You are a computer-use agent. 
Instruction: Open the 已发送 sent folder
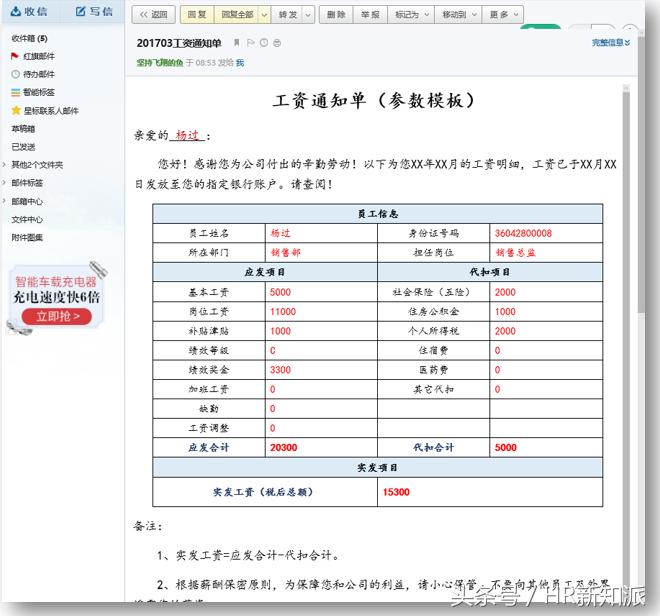23,147
